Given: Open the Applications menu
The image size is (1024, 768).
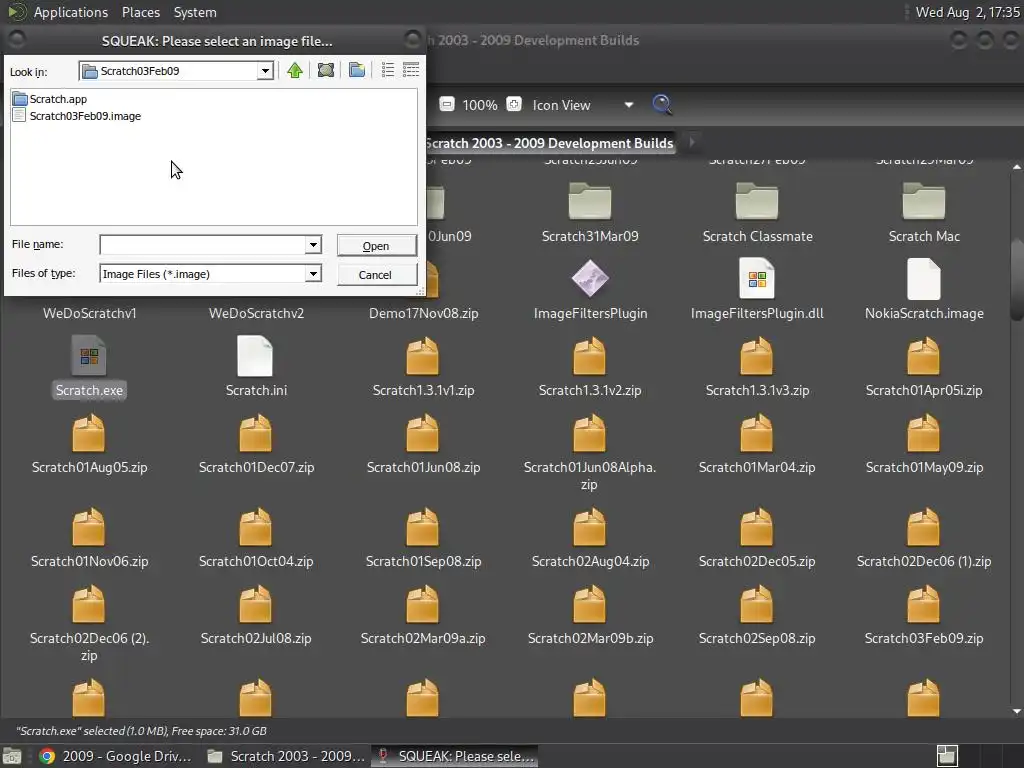Looking at the screenshot, I should click(x=71, y=12).
